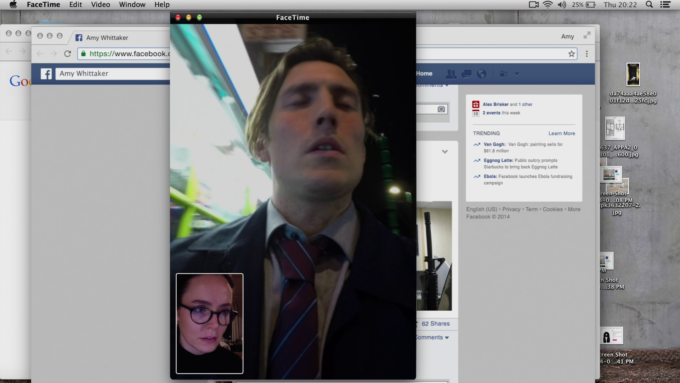Click Learn More in the Trending box

tap(562, 134)
